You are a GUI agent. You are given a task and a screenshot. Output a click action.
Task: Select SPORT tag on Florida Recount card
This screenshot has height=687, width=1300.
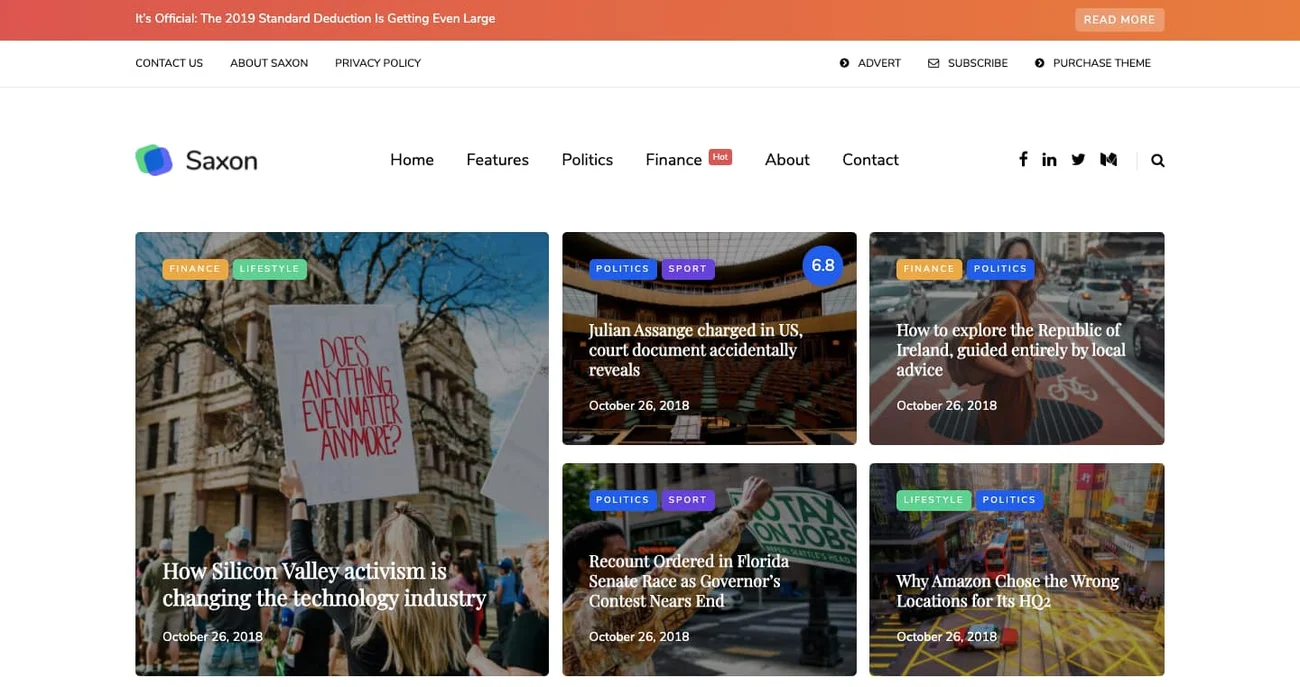[x=688, y=500]
